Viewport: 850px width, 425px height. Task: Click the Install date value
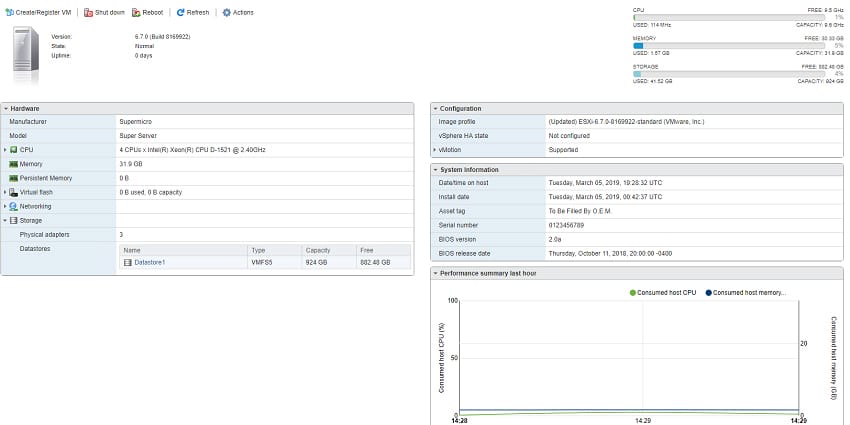605,197
